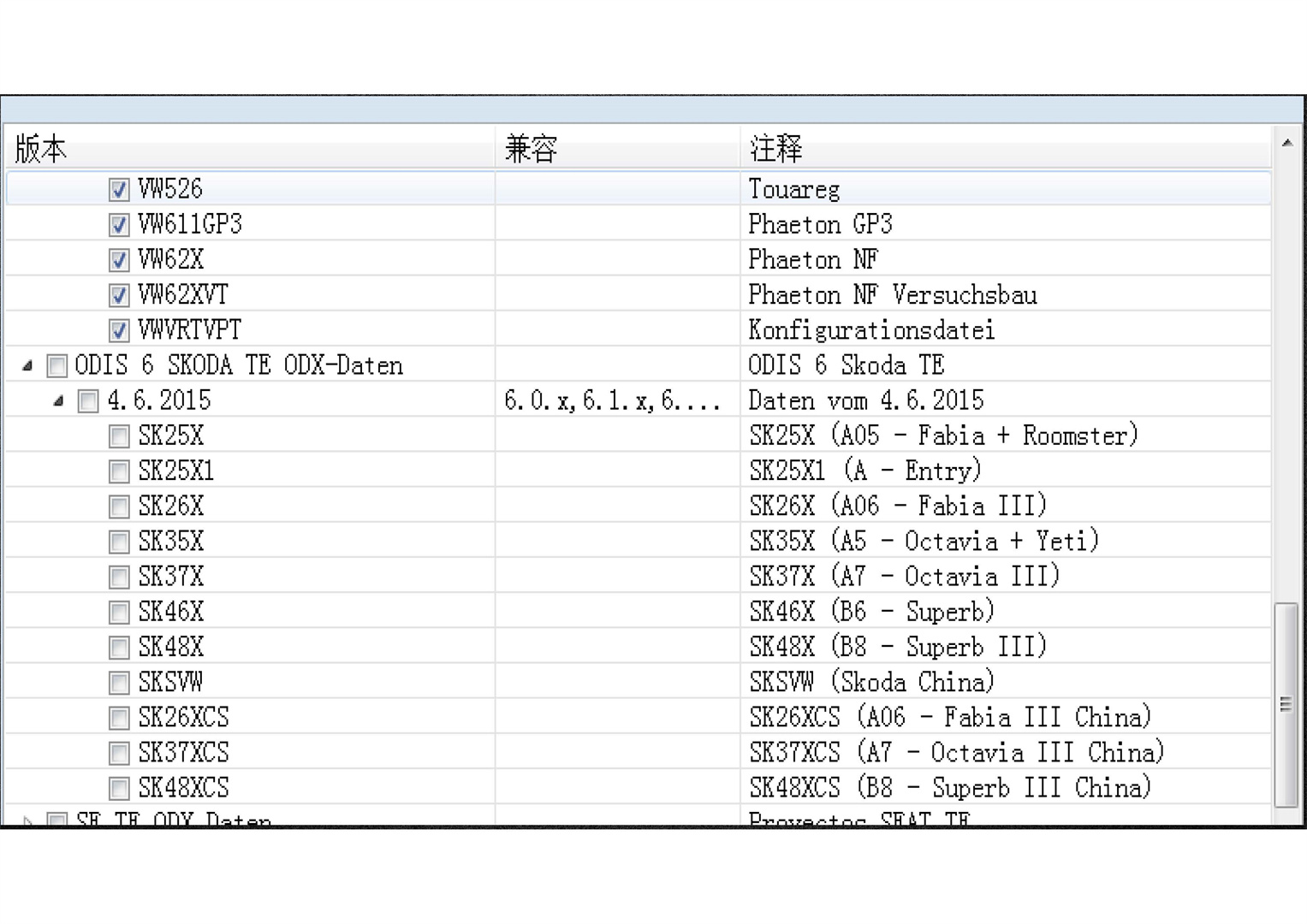Click 'SK25X1 (A - Entry)' comment
The height and width of the screenshot is (924, 1307).
865,471
